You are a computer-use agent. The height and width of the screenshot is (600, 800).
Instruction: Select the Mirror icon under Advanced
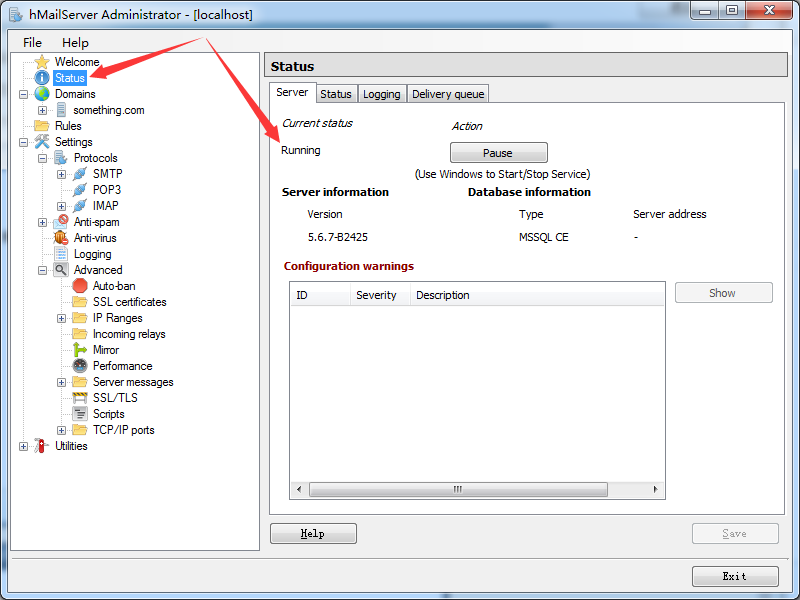tap(80, 350)
